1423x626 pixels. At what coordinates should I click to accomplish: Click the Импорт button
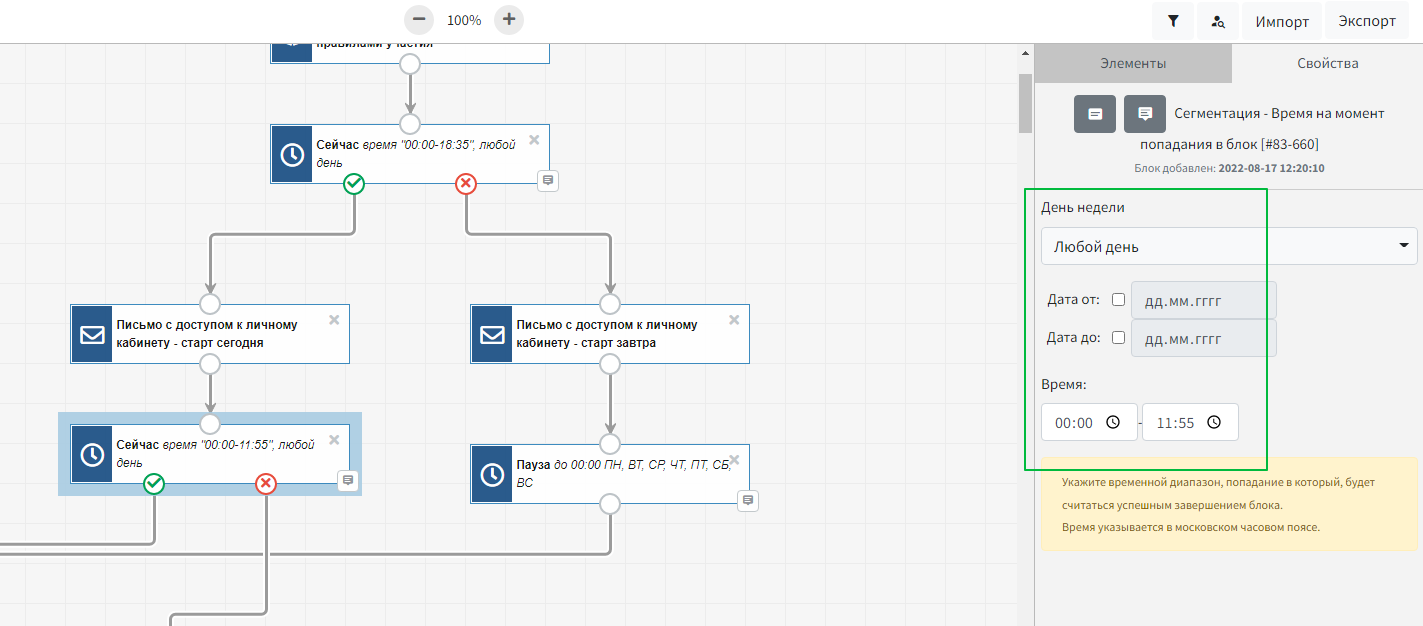pyautogui.click(x=1282, y=21)
